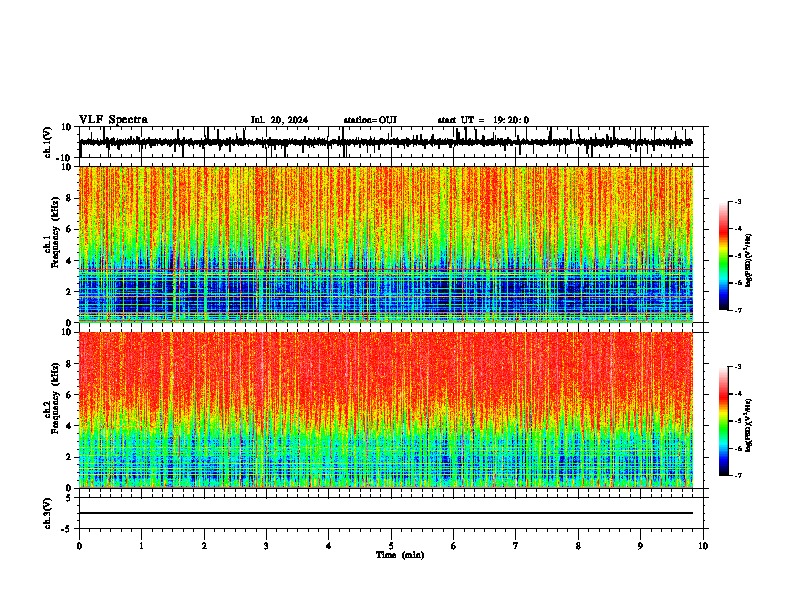792x612 pixels.
Task: Click the "-7" tick on ch.2 colorbar
Action: click(738, 476)
